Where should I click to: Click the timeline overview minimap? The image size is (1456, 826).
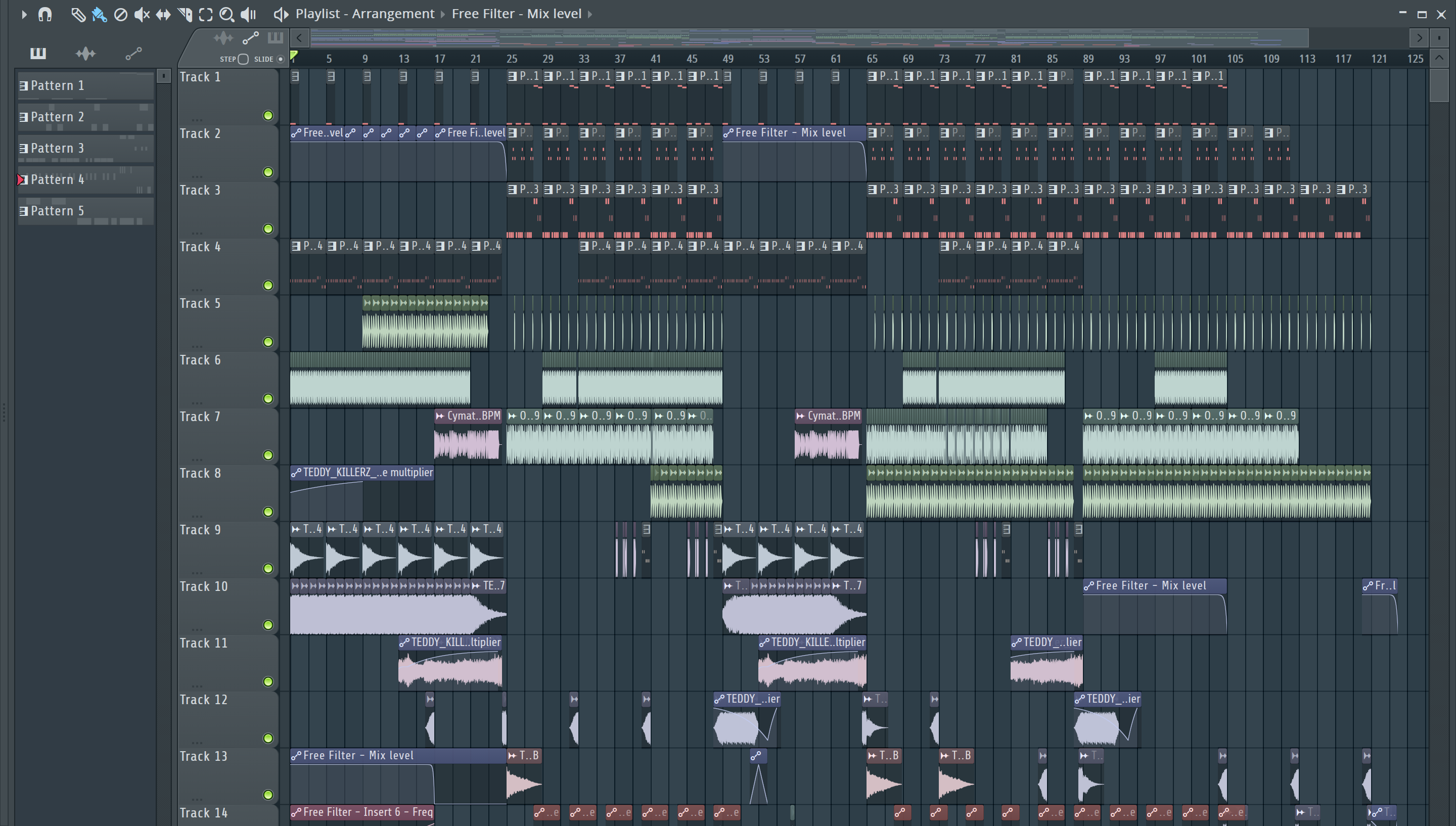click(x=808, y=38)
